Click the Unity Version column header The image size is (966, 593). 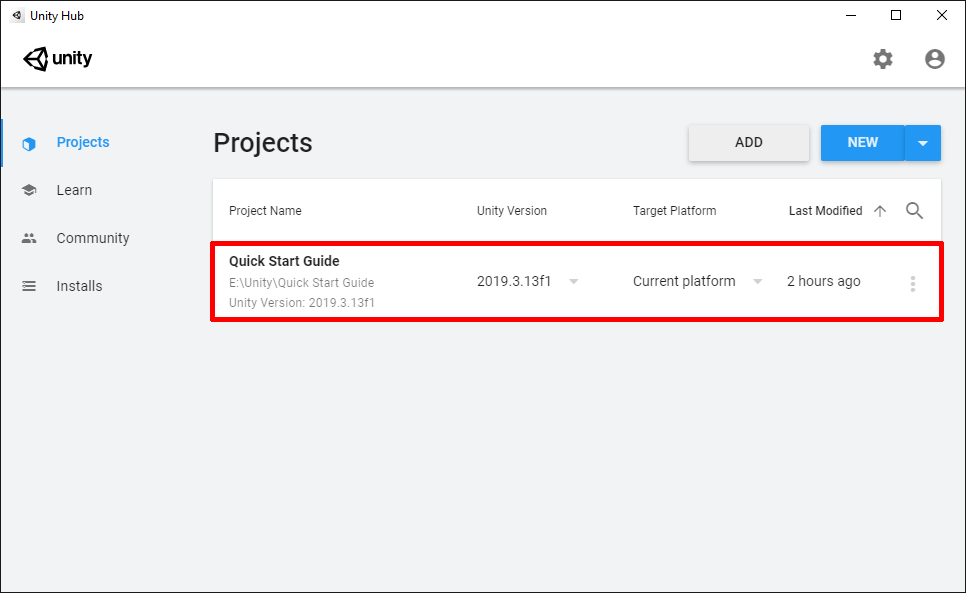click(x=513, y=211)
